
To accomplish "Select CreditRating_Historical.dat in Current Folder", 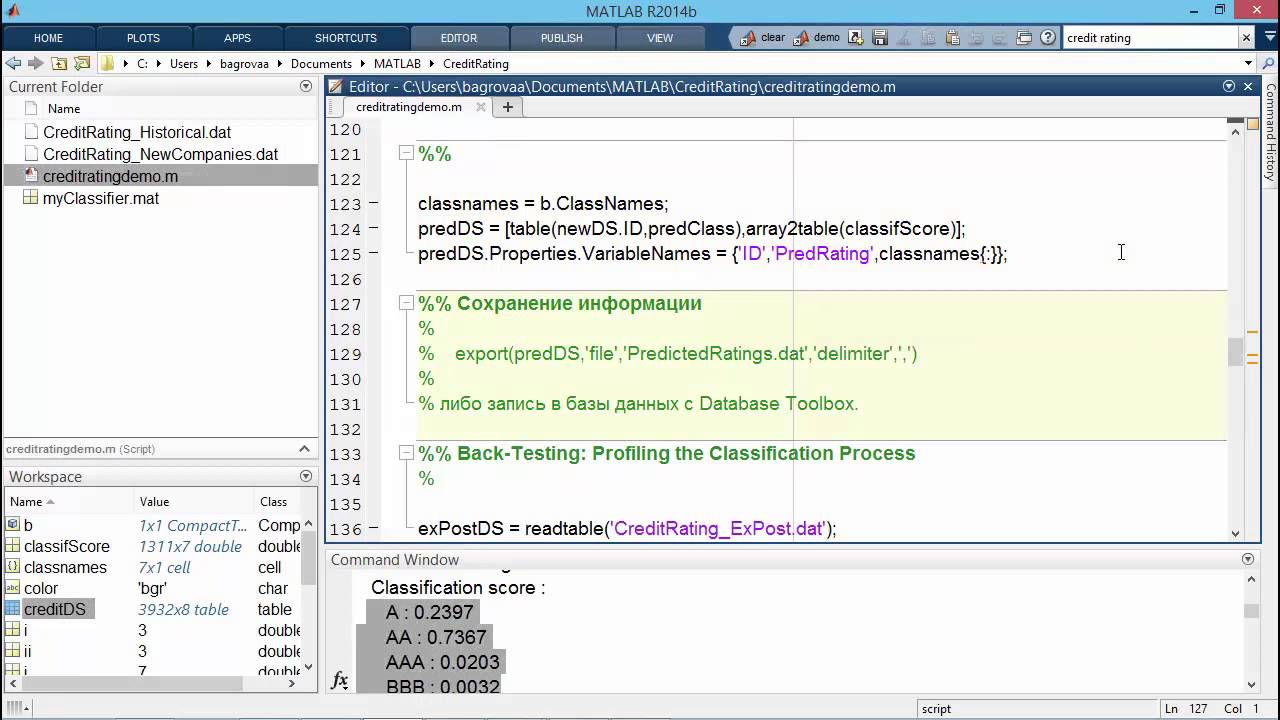I will click(x=160, y=132).
